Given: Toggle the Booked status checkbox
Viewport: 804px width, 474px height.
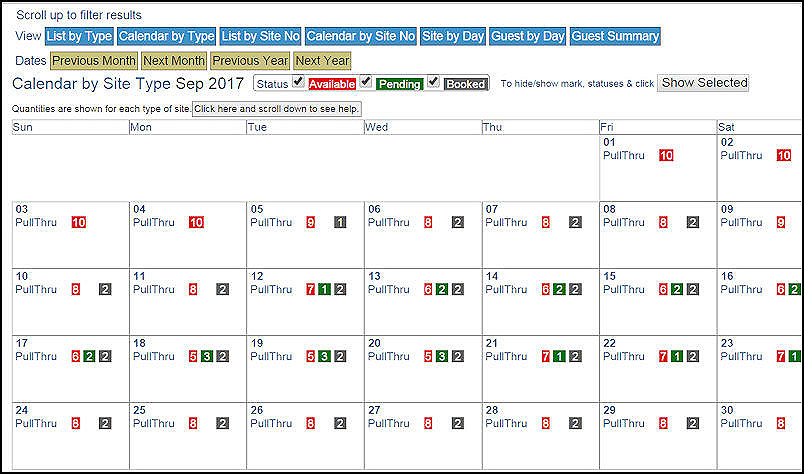Looking at the screenshot, I should [x=433, y=81].
